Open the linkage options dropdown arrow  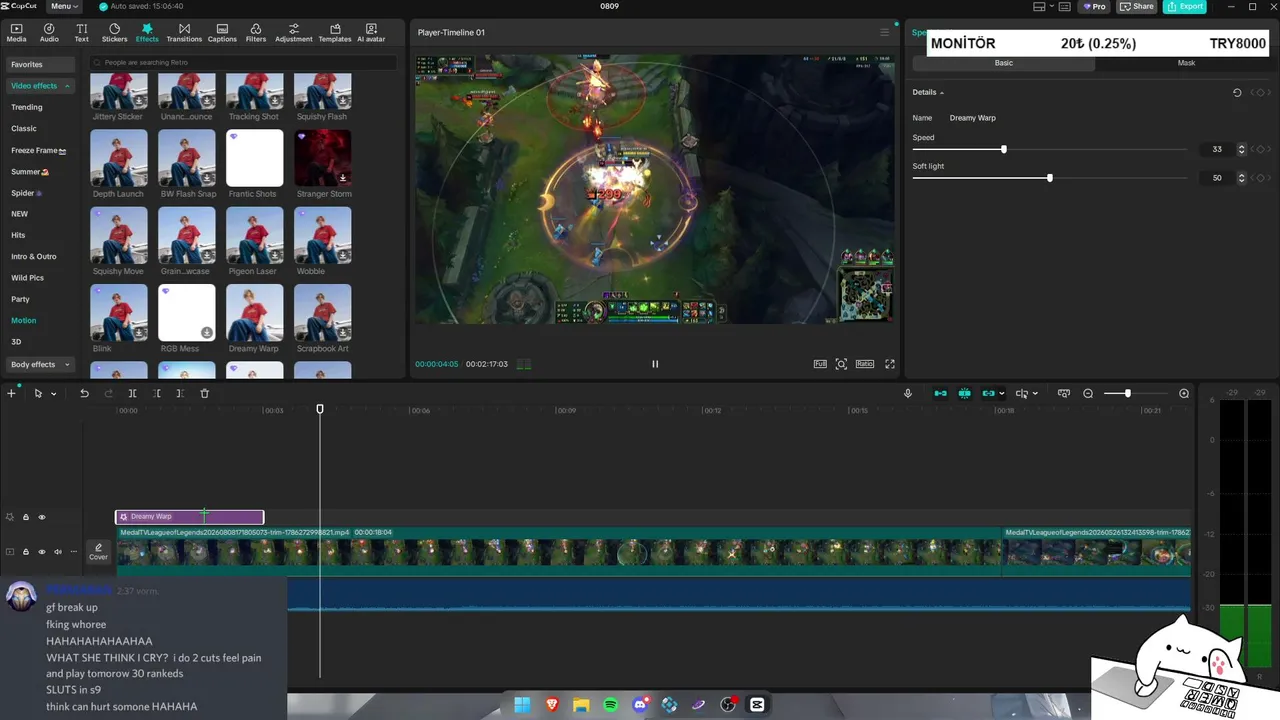coord(1001,394)
